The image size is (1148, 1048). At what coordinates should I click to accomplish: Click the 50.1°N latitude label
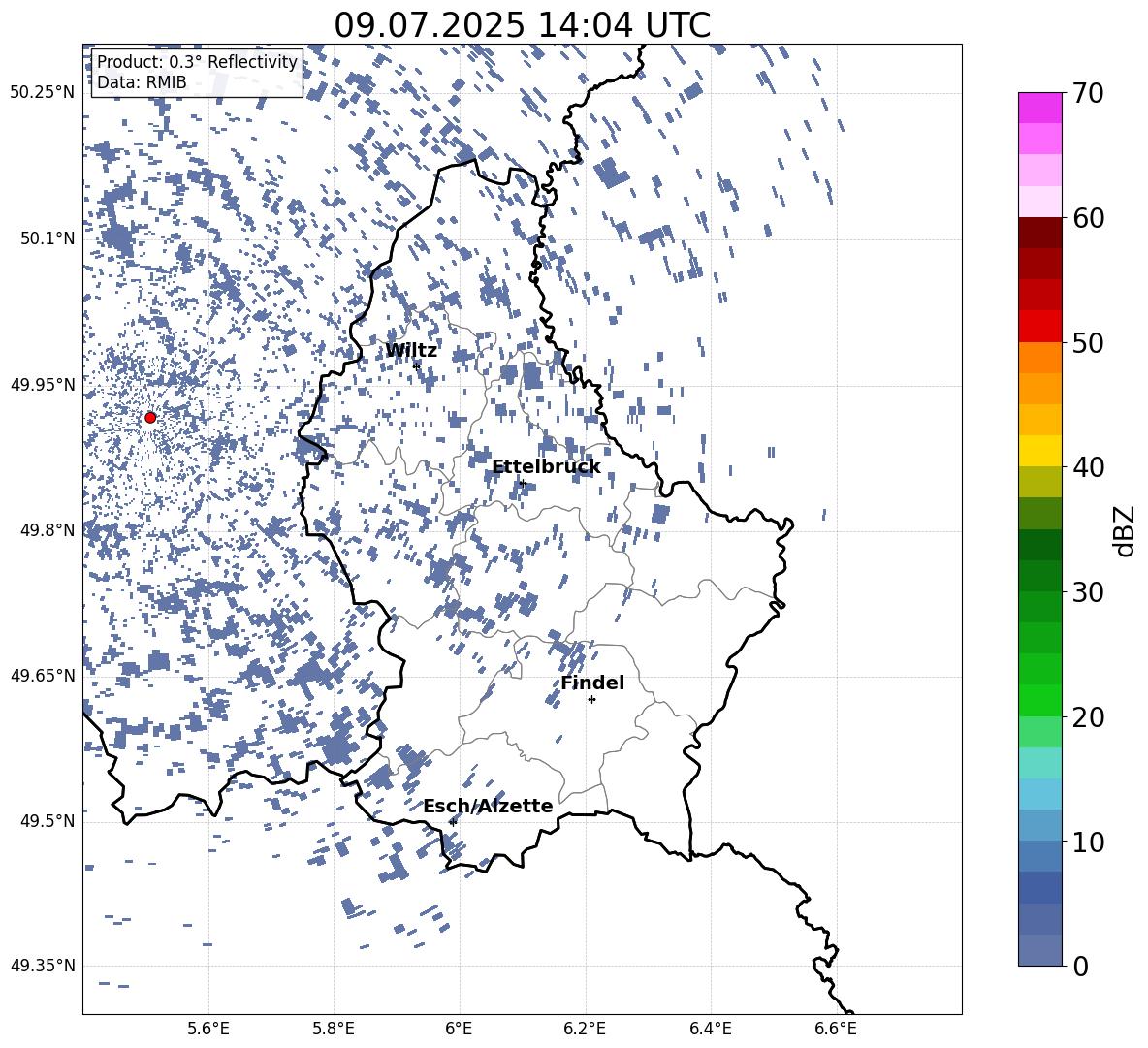(48, 238)
